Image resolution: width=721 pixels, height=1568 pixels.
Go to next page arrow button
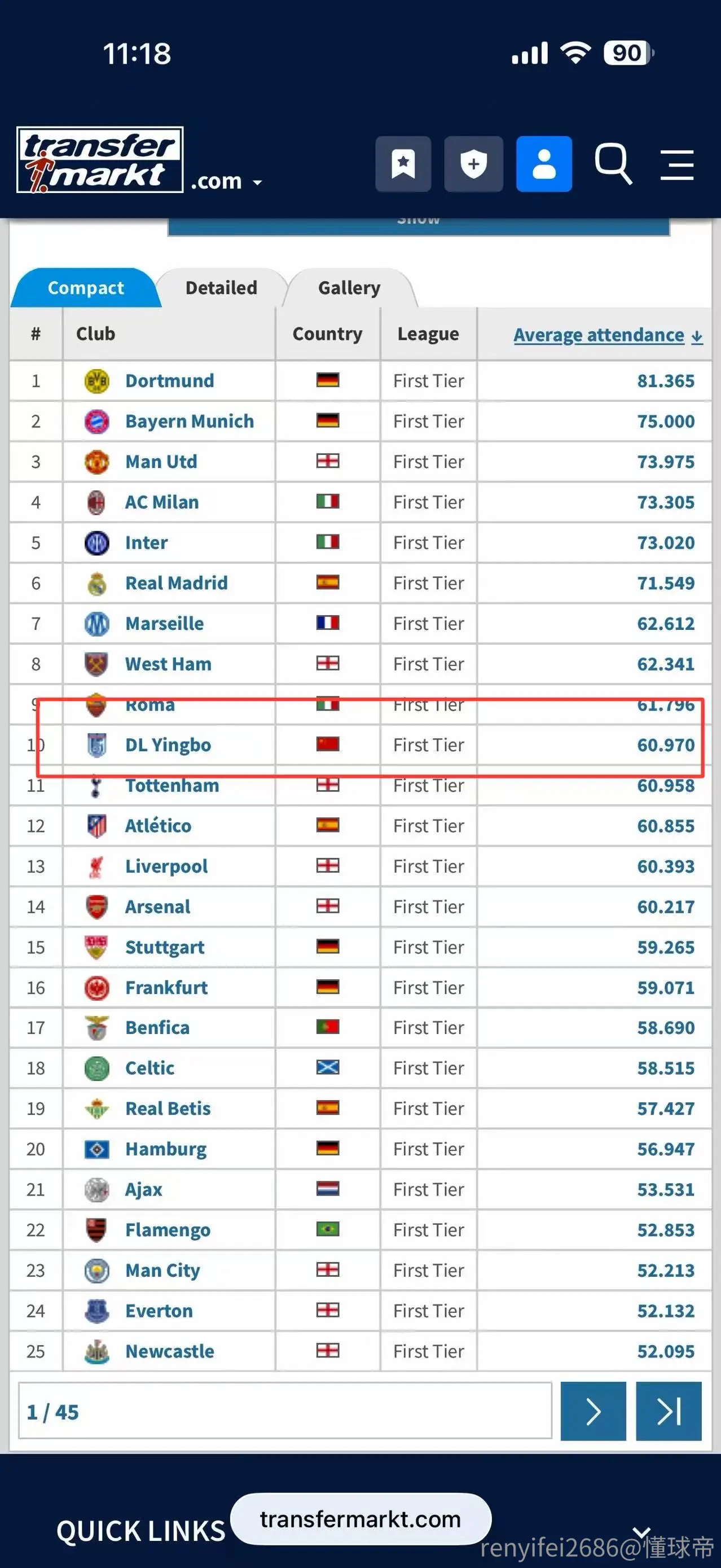[593, 1411]
